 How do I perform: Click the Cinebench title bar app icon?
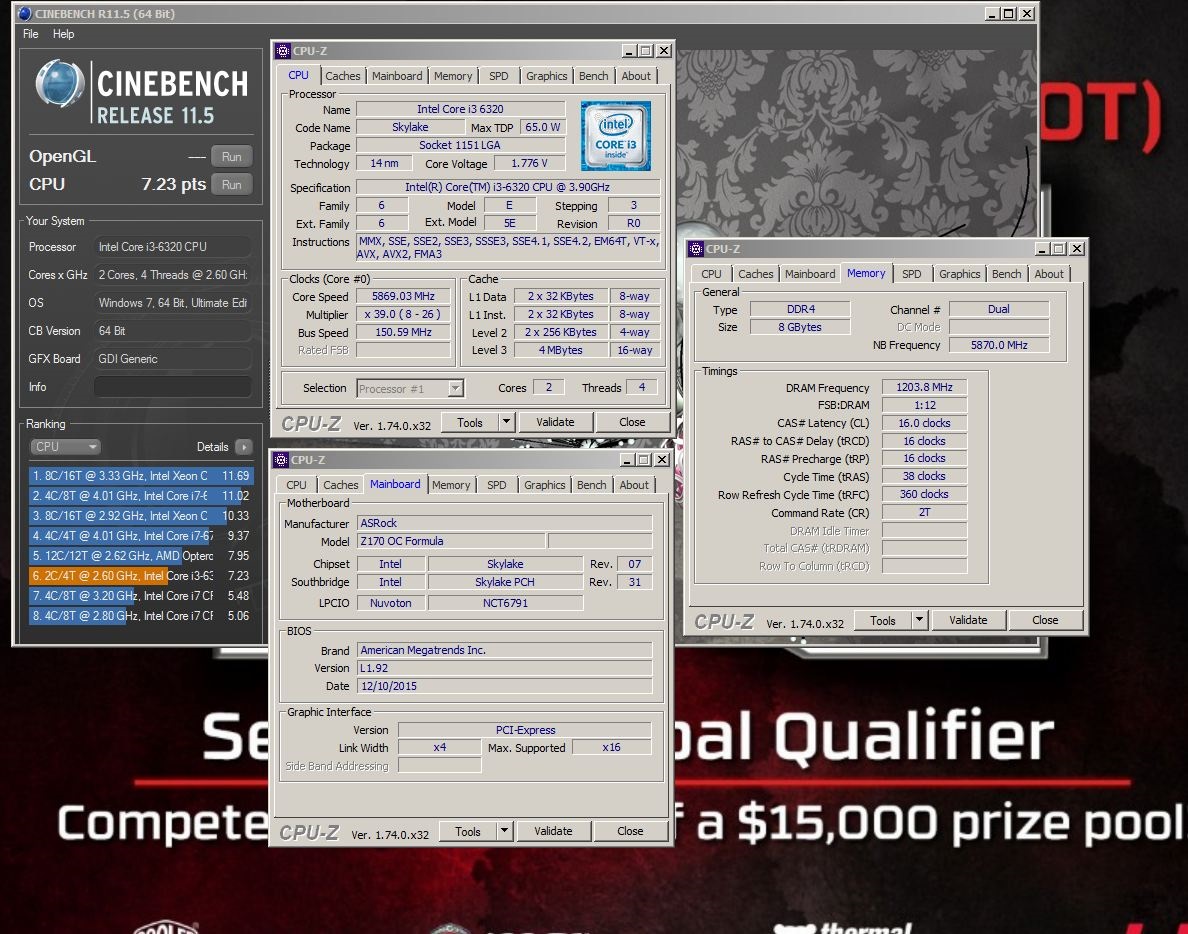tap(24, 14)
